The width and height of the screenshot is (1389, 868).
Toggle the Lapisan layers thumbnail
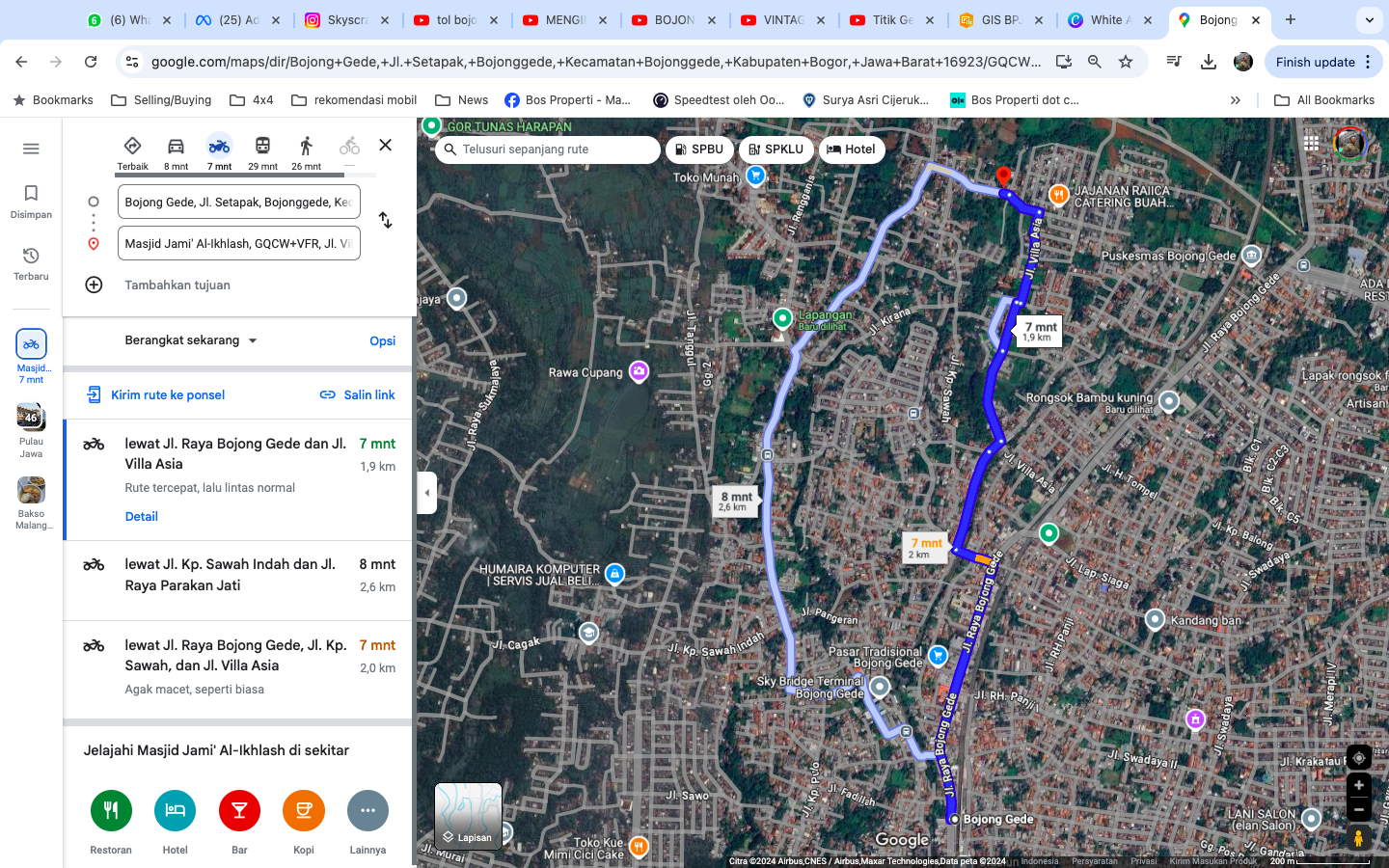pos(468,816)
